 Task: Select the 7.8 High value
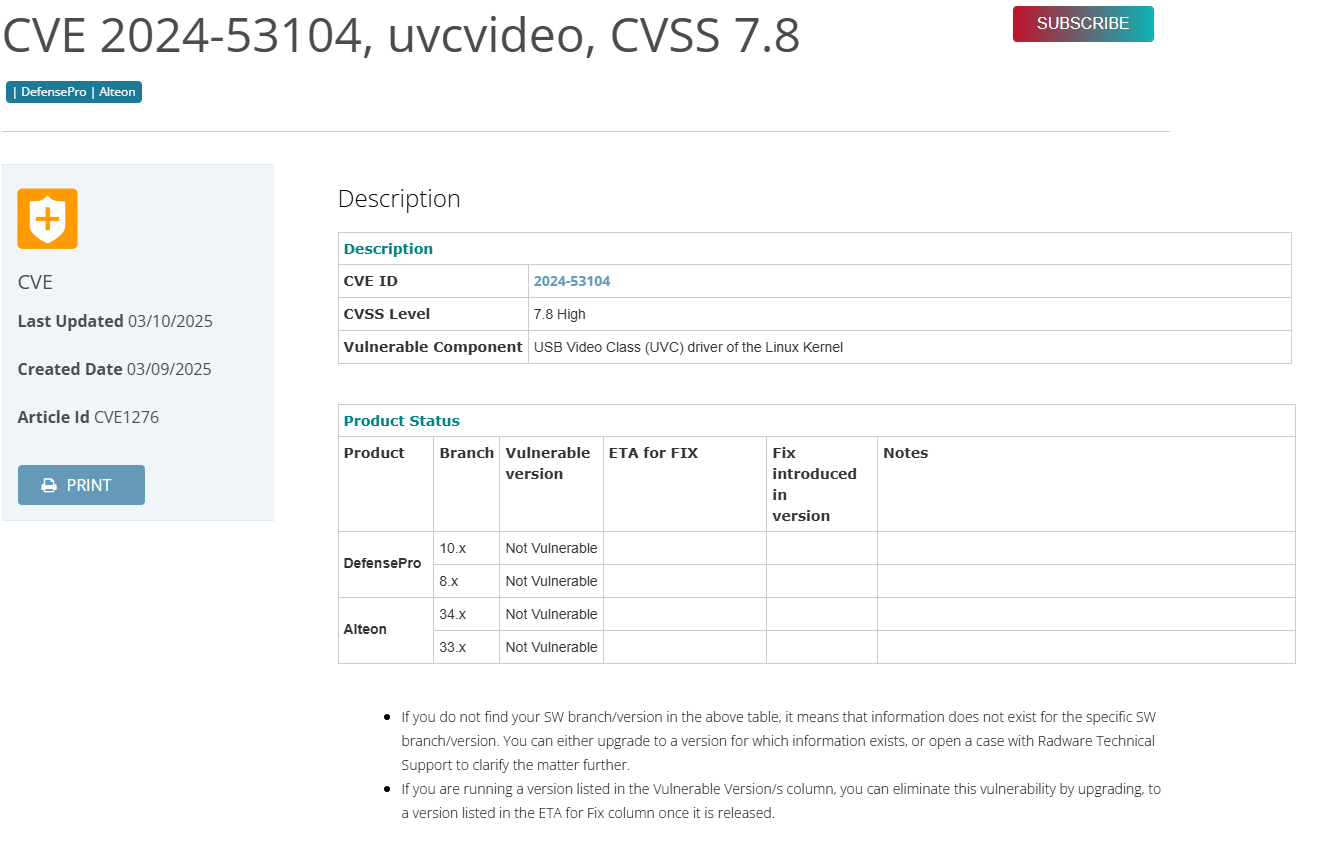(560, 314)
